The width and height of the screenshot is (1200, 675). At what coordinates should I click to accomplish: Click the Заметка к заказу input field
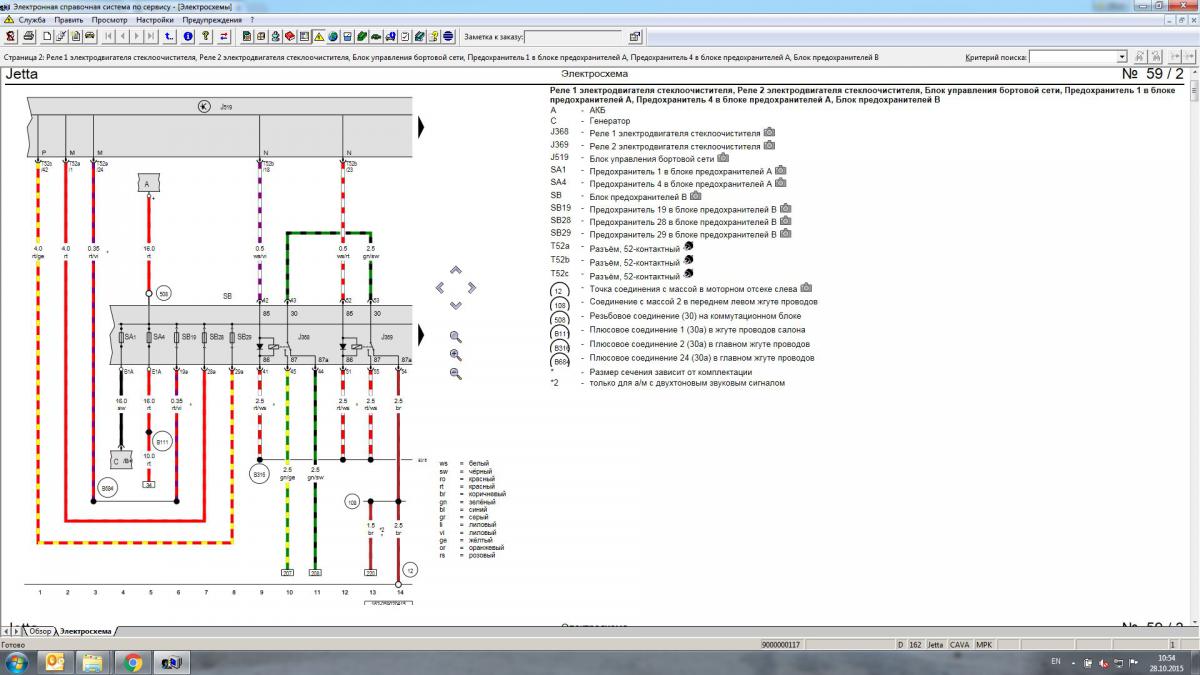574,38
